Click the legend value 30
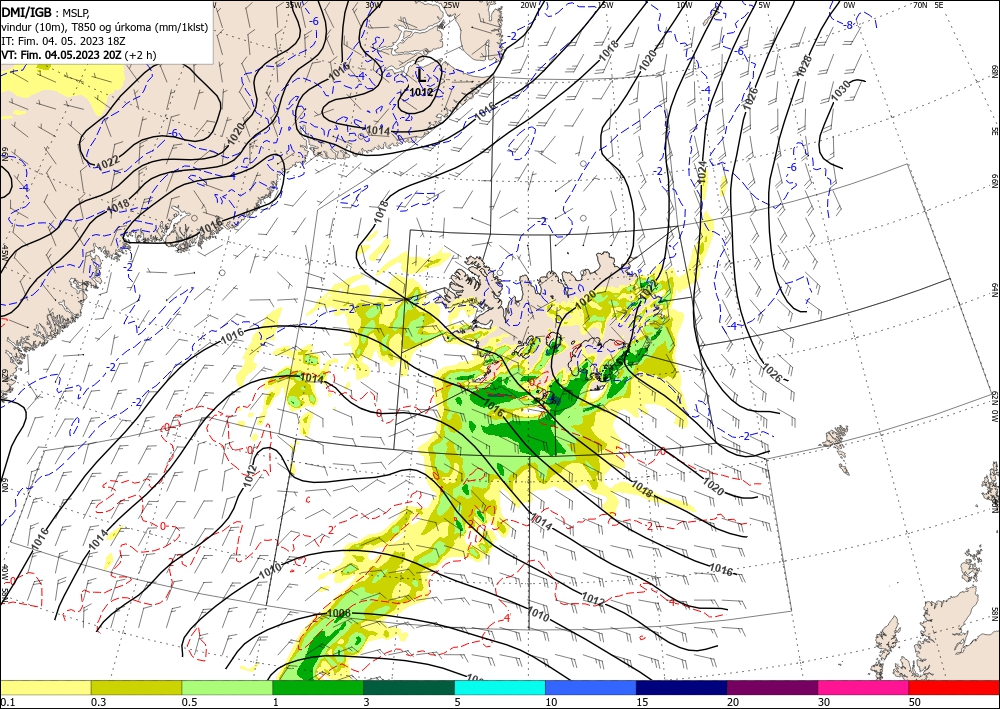The width and height of the screenshot is (1000, 709). coord(824,702)
